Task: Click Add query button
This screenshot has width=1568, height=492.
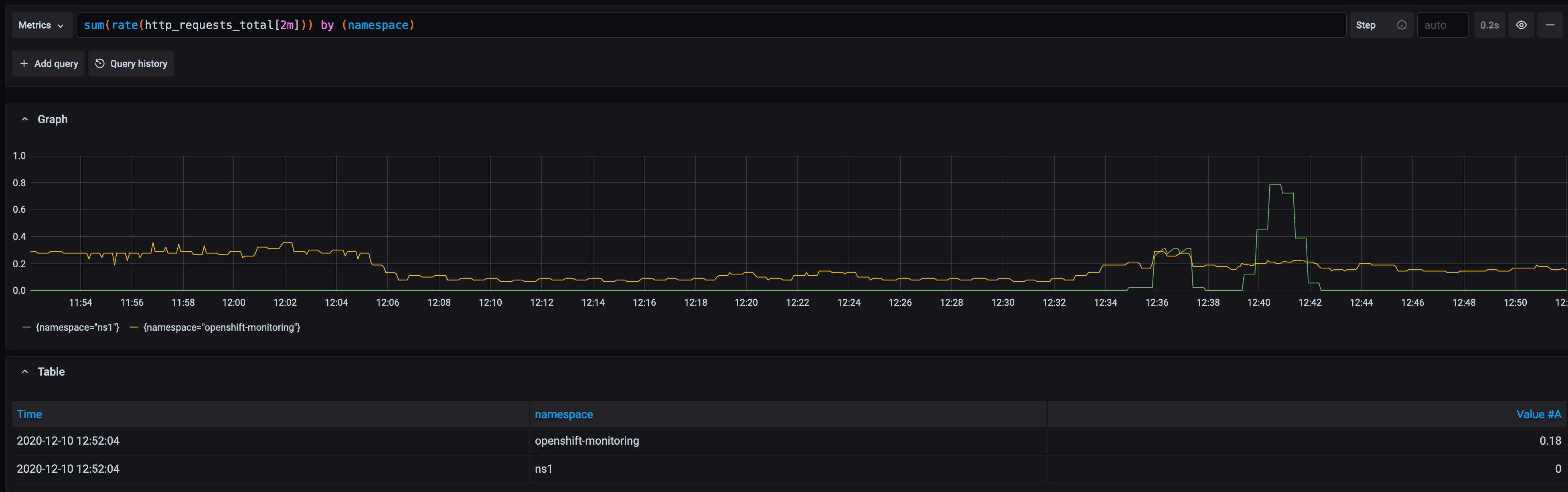Action: [49, 63]
